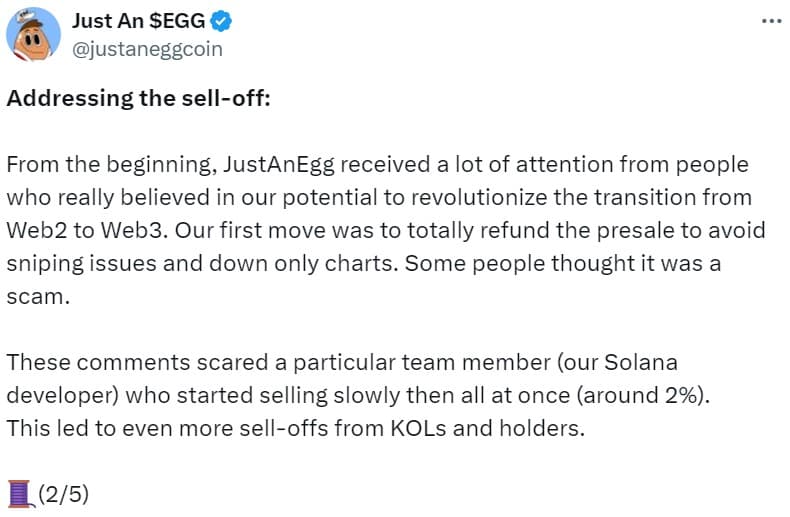This screenshot has width=790, height=517.
Task: Click the Just An $EGG profile avatar
Action: pyautogui.click(x=34, y=34)
